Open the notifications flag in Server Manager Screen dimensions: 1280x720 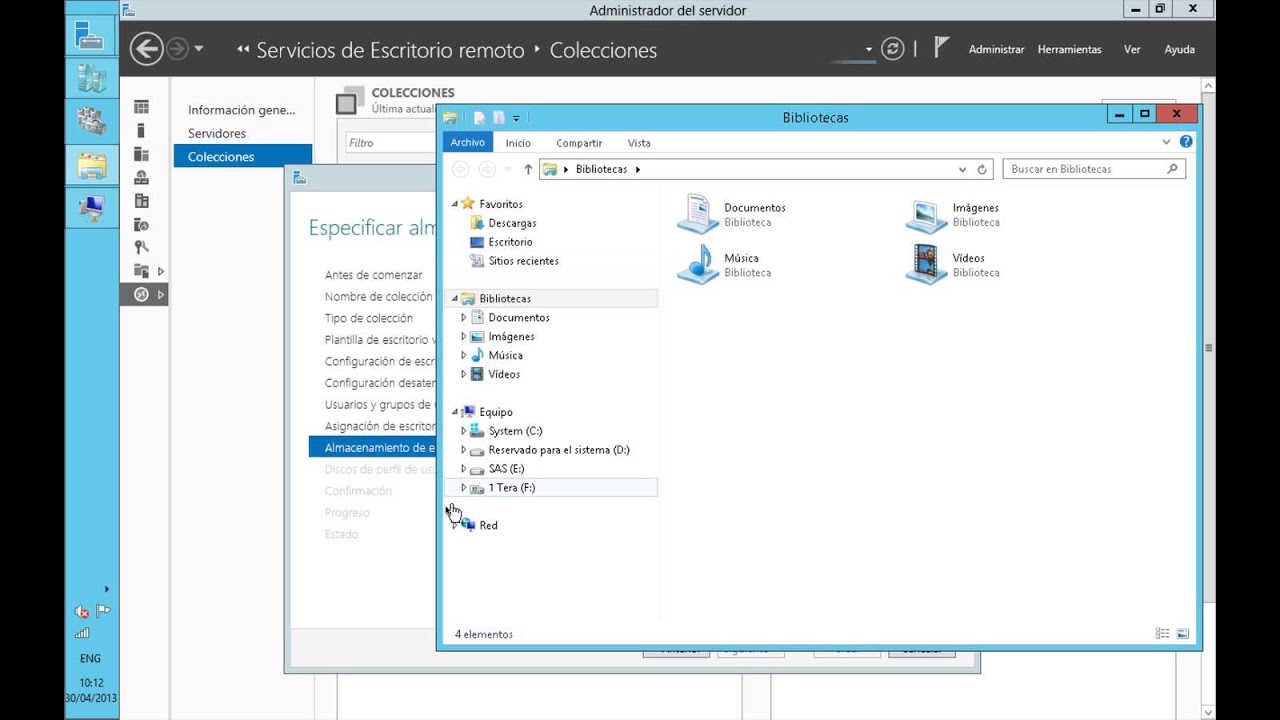pyautogui.click(x=941, y=47)
